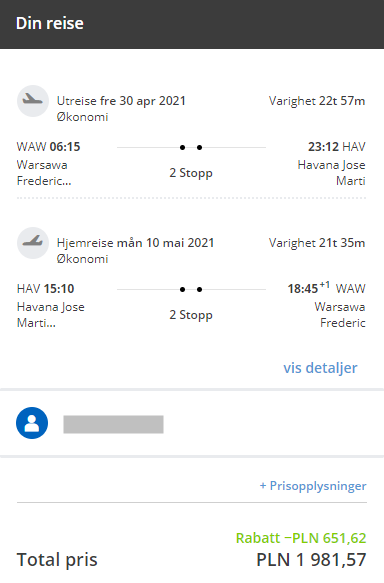Select the Hjemreise mån 10 mai 2021 heading

coord(135,243)
